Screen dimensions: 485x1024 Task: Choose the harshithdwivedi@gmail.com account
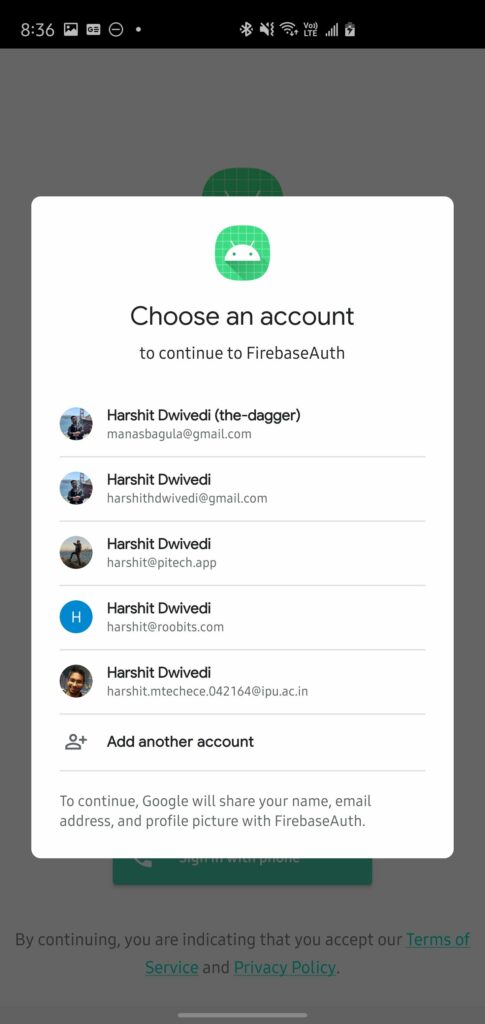(242, 488)
